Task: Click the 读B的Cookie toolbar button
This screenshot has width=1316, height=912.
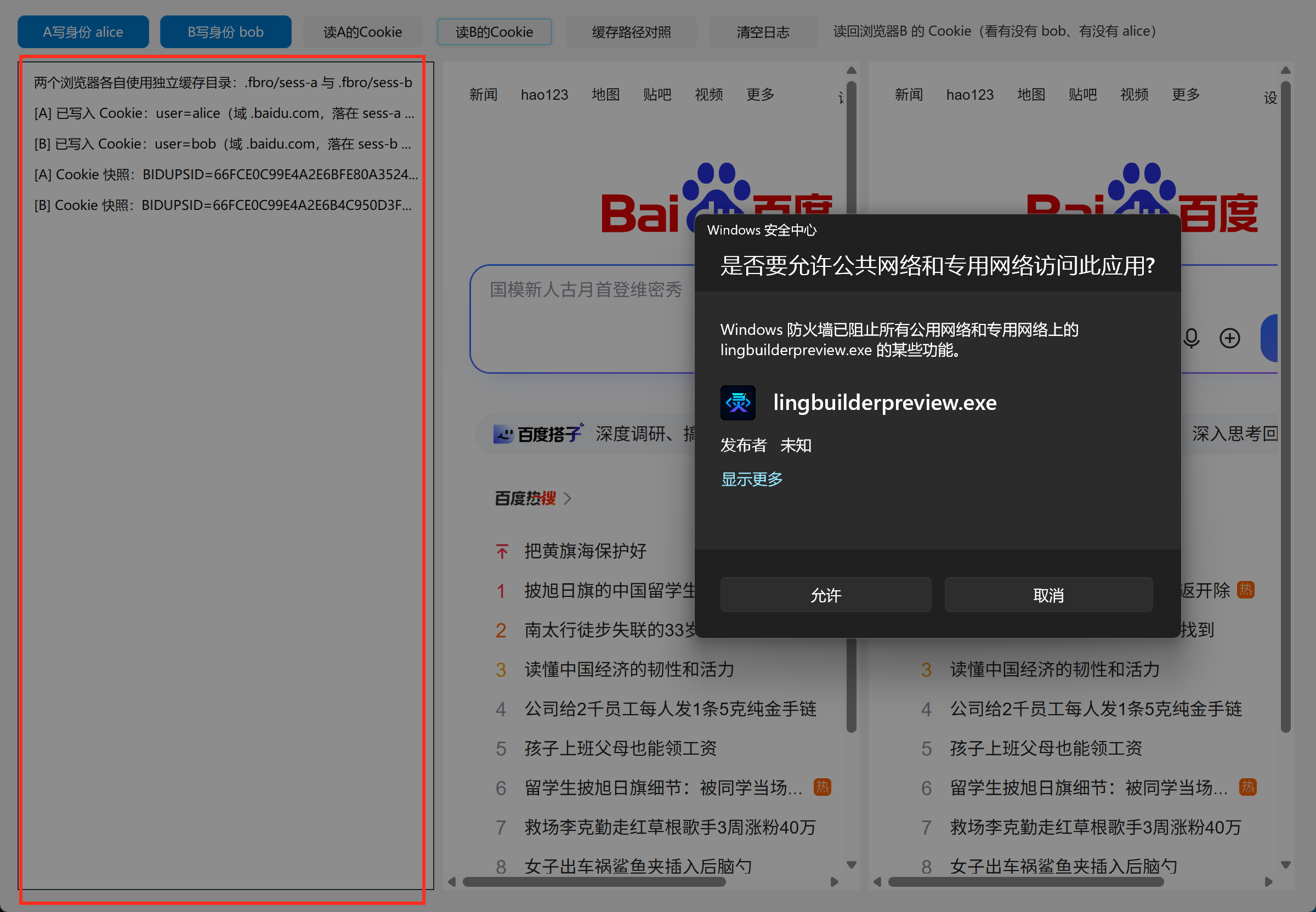Action: [494, 32]
